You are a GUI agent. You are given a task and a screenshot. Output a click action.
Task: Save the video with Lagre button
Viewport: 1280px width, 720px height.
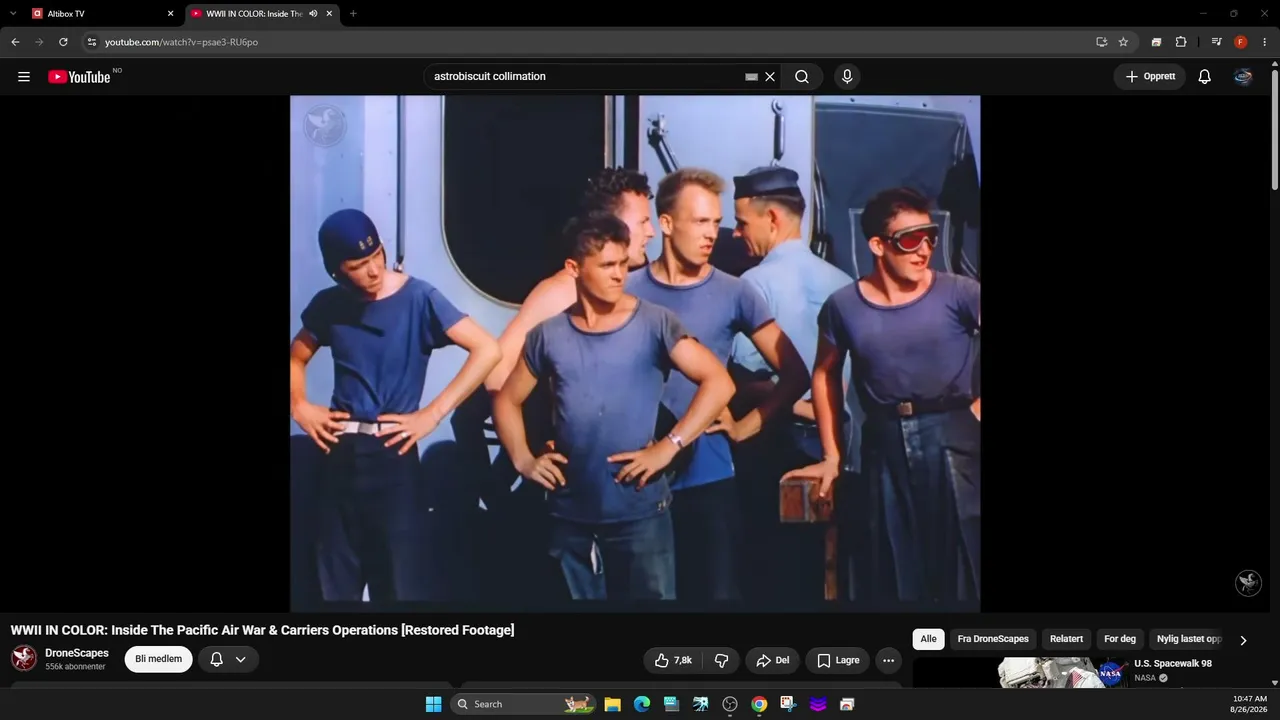[838, 660]
